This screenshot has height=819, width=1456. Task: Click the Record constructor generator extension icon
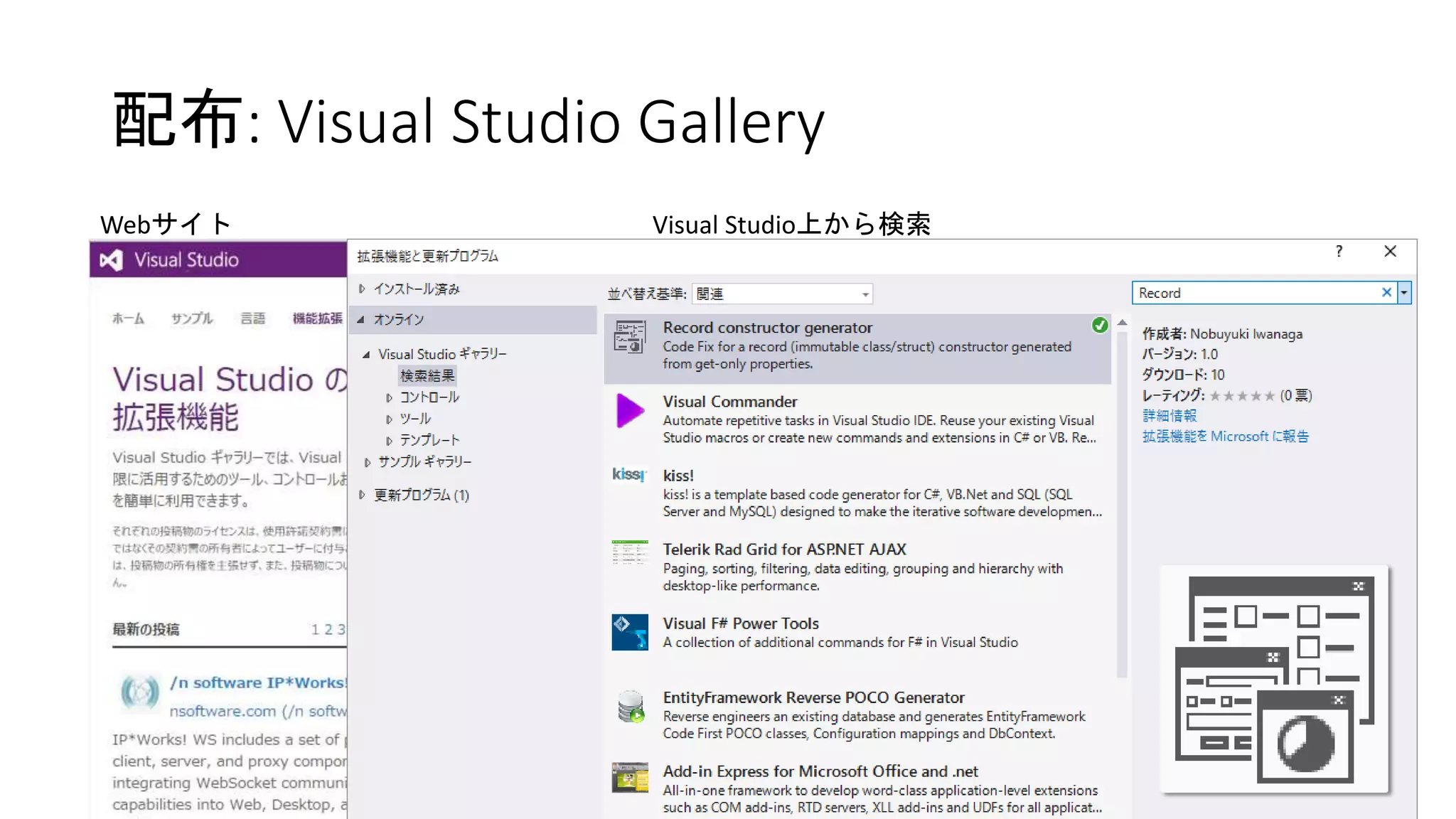pos(630,337)
